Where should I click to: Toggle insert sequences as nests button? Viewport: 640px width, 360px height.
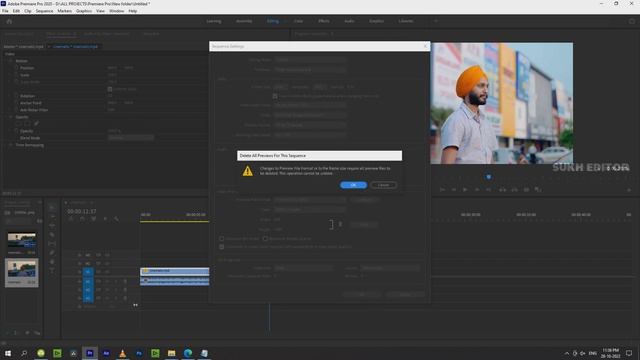coord(71,219)
